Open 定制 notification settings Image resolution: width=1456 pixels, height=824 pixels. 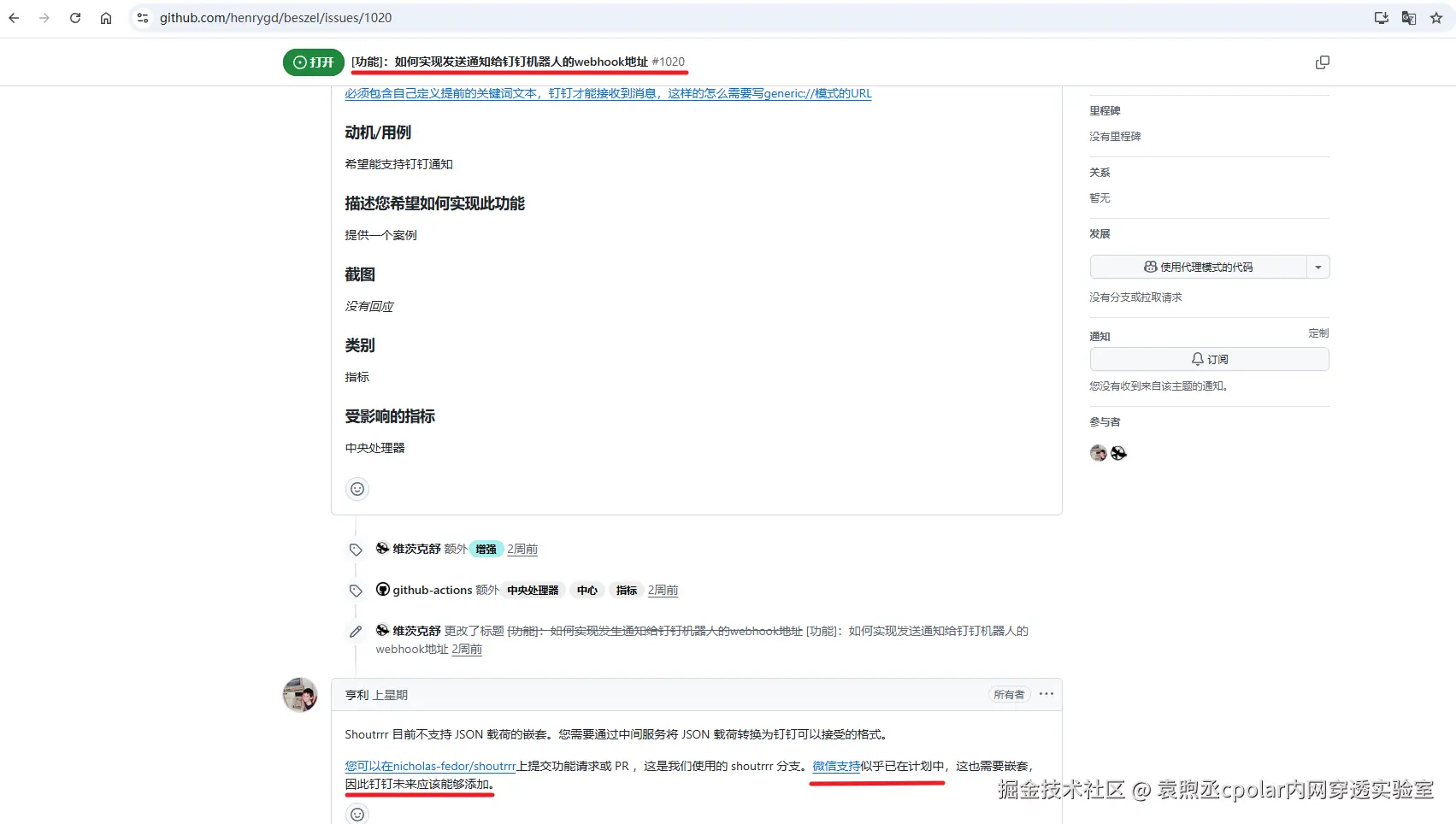1318,333
